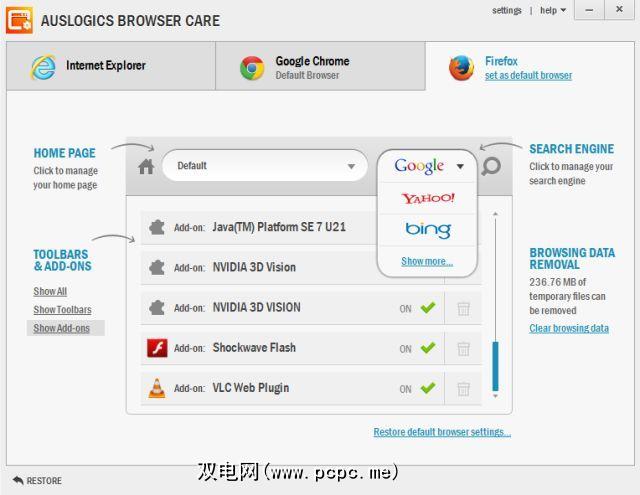
Task: Select the VLC Web Plugin row text
Action: pyautogui.click(x=251, y=388)
